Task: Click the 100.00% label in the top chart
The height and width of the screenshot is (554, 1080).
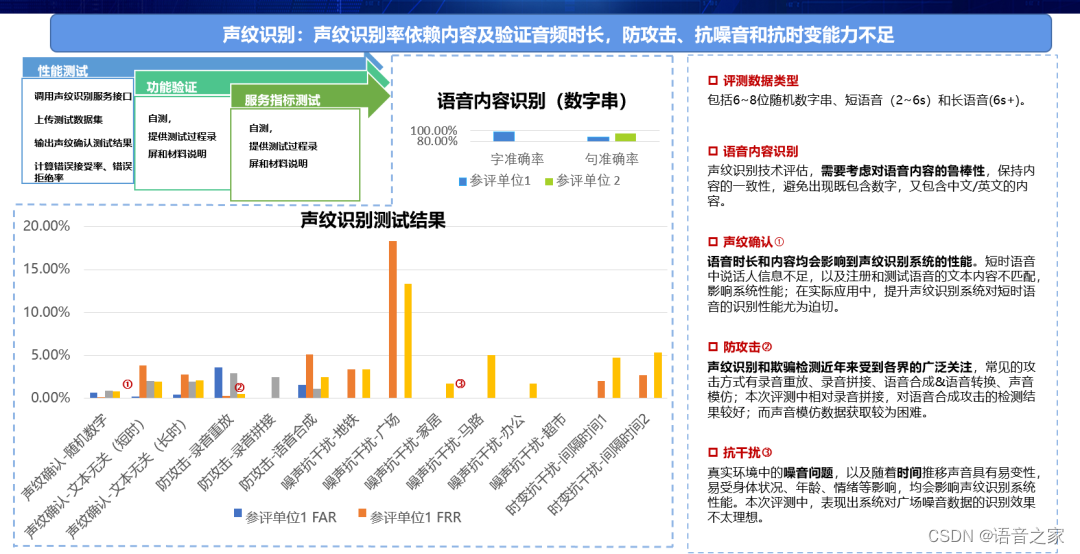Action: (434, 131)
